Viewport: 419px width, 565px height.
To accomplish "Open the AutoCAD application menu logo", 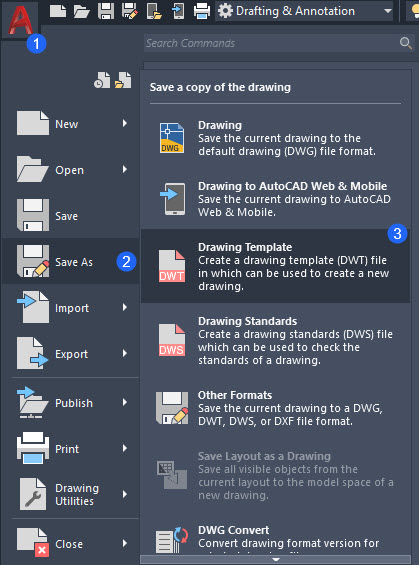I will pyautogui.click(x=20, y=20).
